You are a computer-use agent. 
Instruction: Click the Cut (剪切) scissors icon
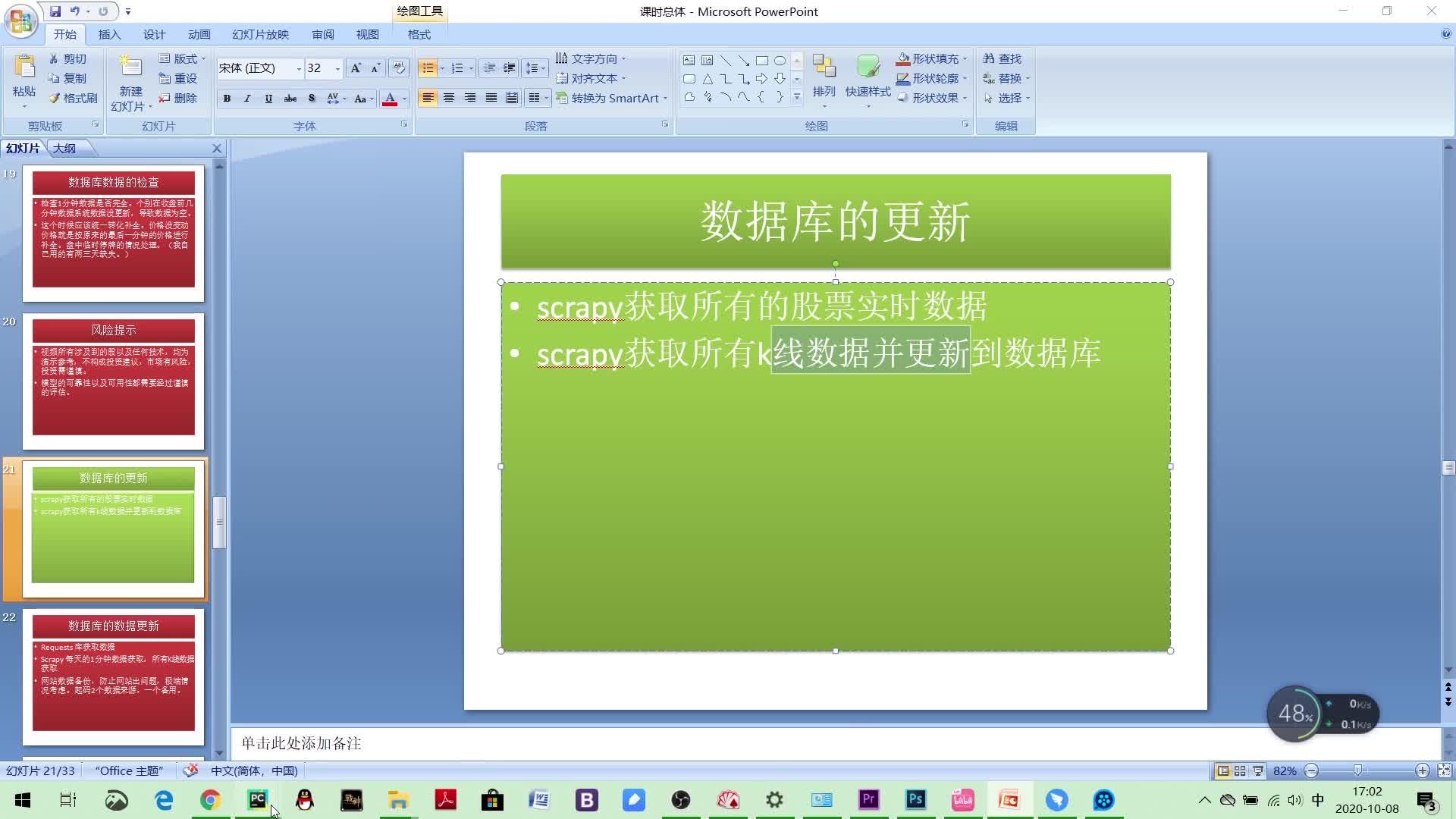point(54,58)
